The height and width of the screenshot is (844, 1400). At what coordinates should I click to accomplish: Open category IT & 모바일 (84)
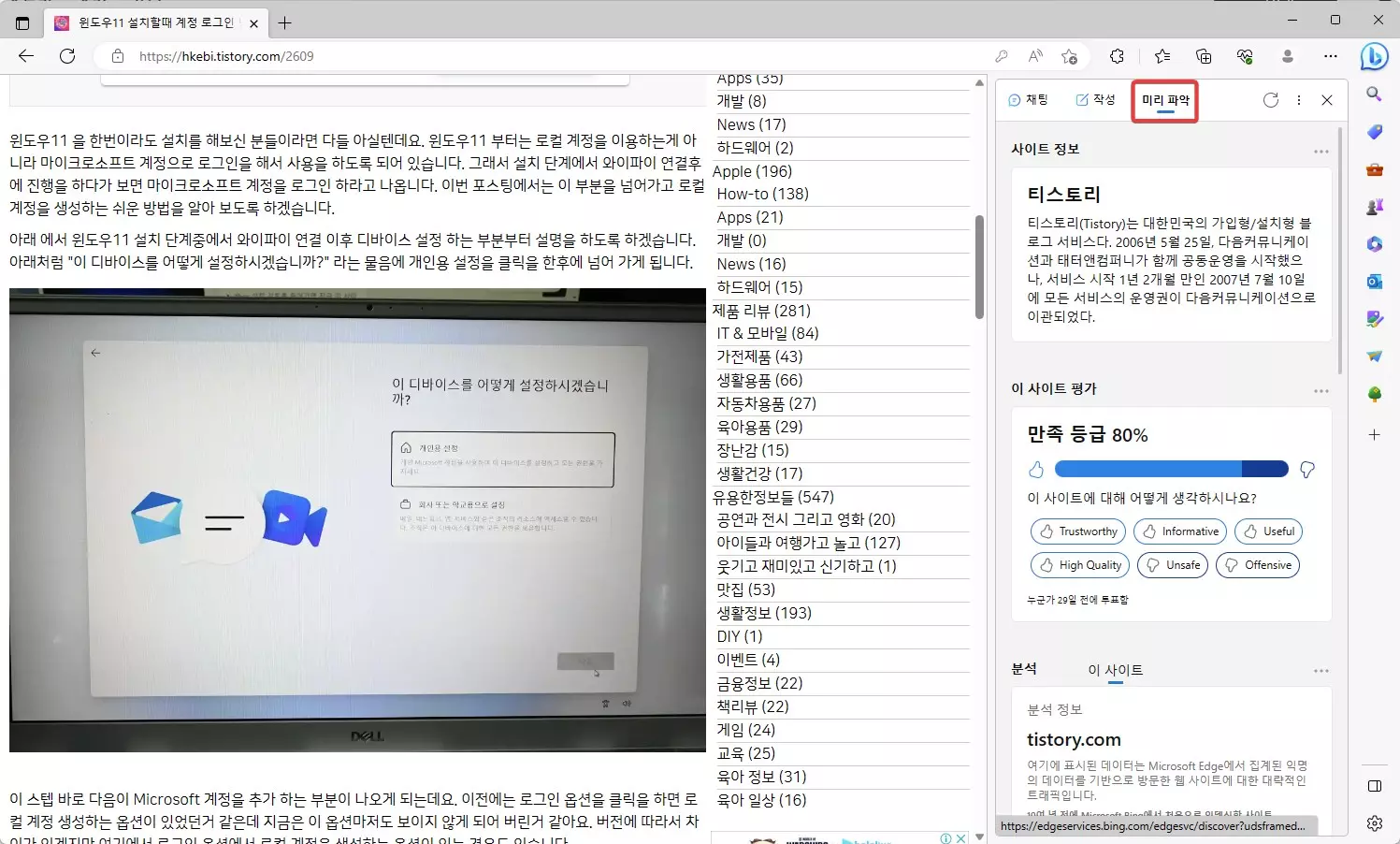(x=767, y=333)
